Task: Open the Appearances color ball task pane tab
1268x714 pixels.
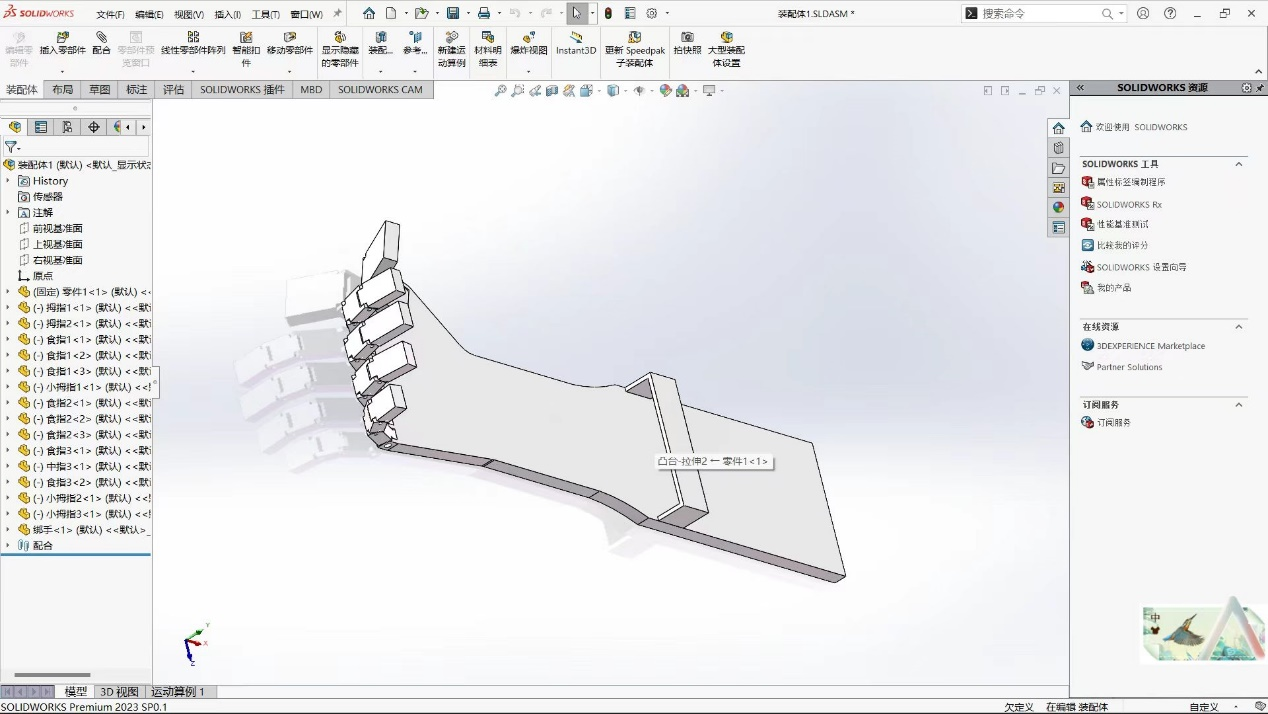Action: pyautogui.click(x=1058, y=208)
